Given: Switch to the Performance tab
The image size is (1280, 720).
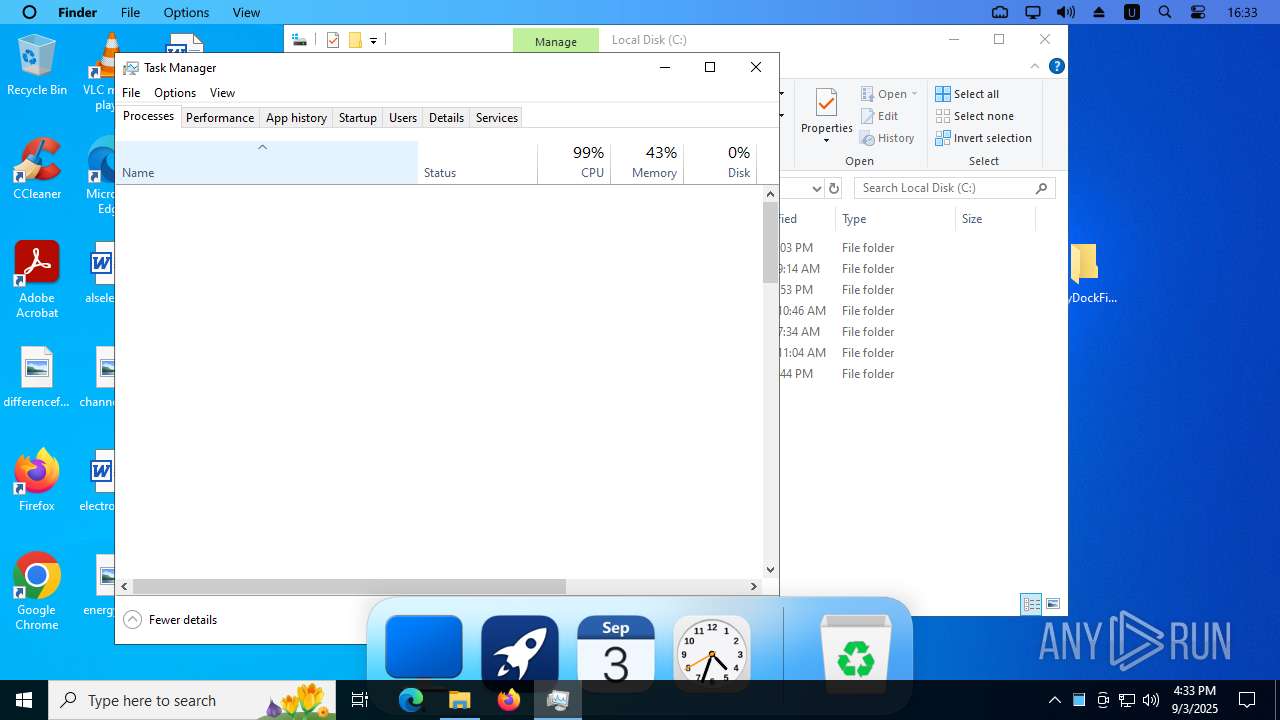Looking at the screenshot, I should pyautogui.click(x=220, y=117).
